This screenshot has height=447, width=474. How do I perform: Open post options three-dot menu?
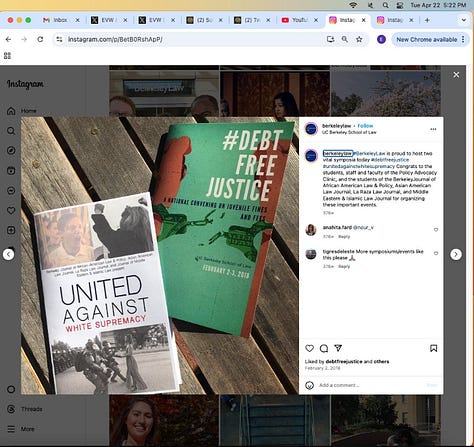(x=433, y=129)
